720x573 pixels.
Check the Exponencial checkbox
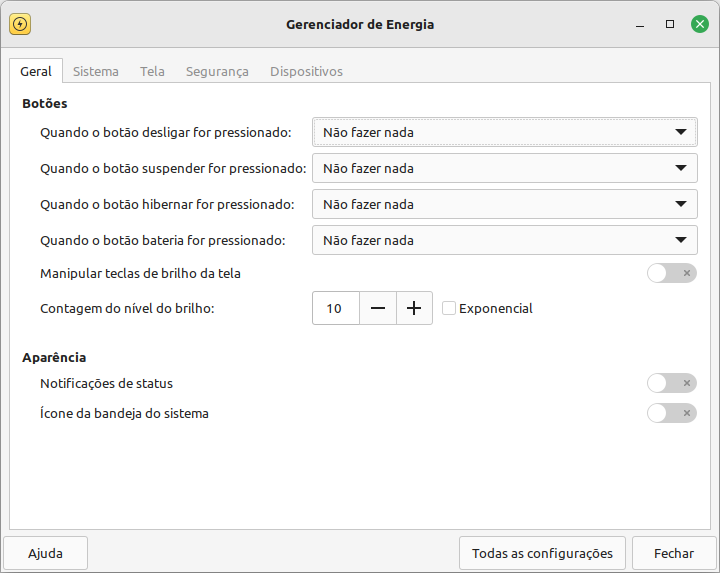[449, 308]
